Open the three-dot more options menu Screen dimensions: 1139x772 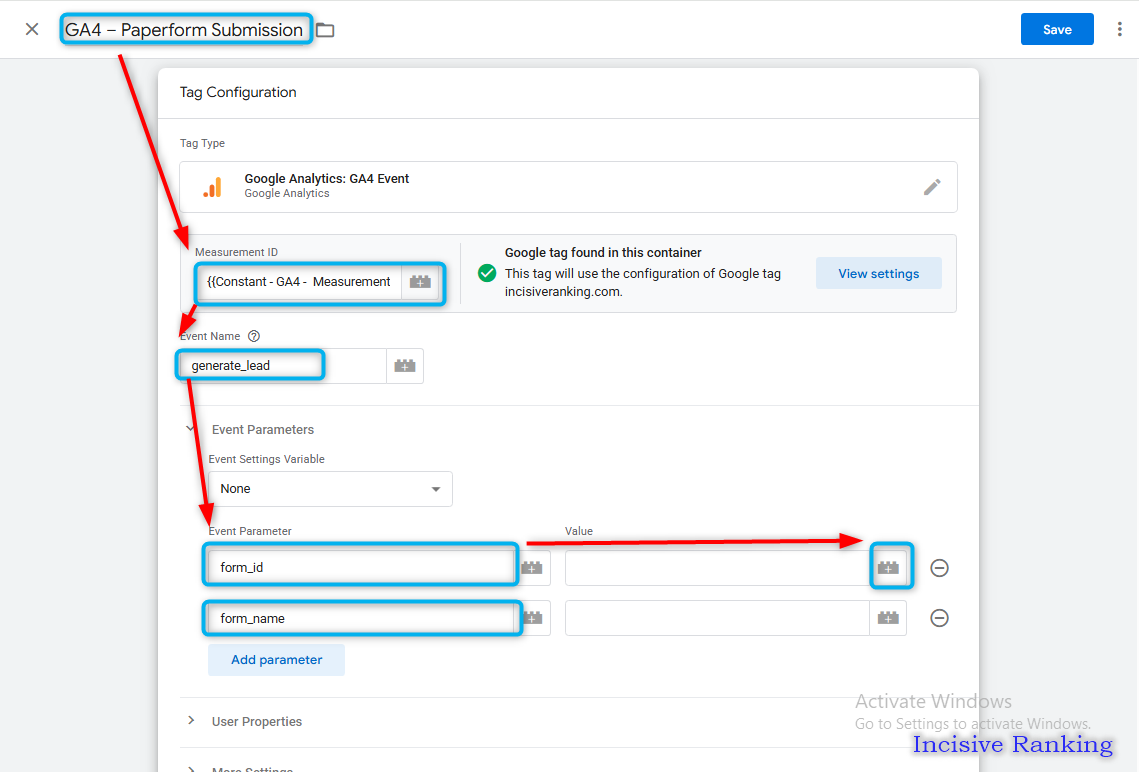pos(1119,29)
